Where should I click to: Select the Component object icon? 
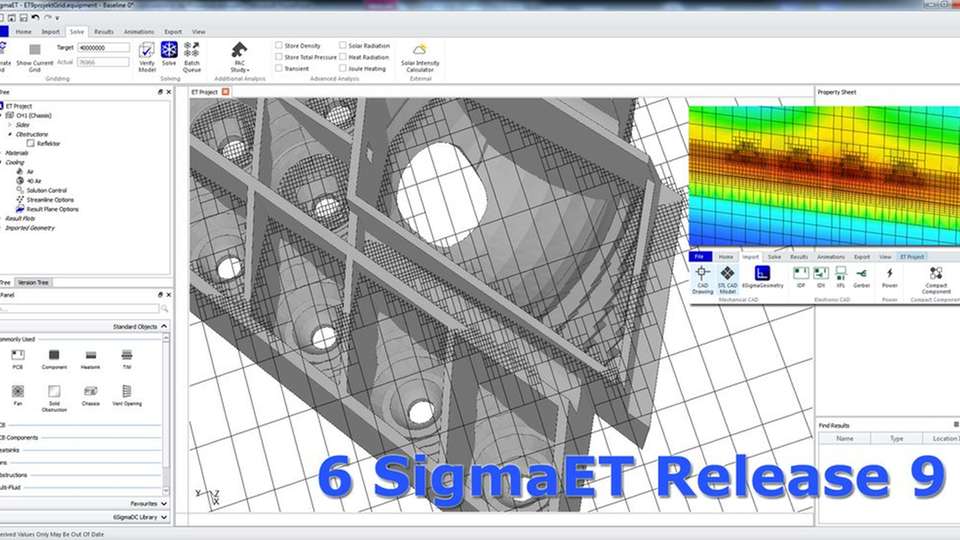coord(54,354)
